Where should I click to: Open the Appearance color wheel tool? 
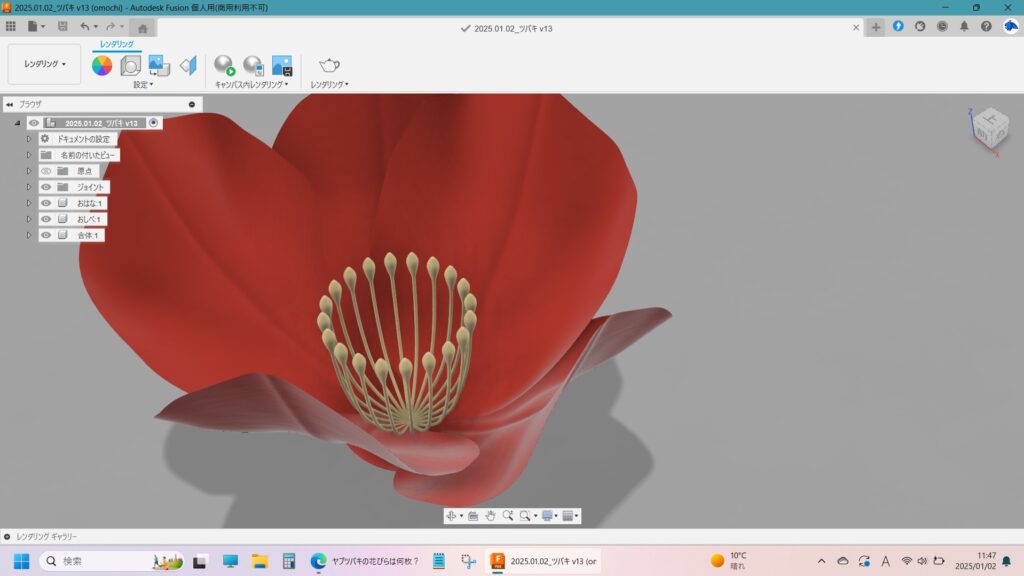102,66
